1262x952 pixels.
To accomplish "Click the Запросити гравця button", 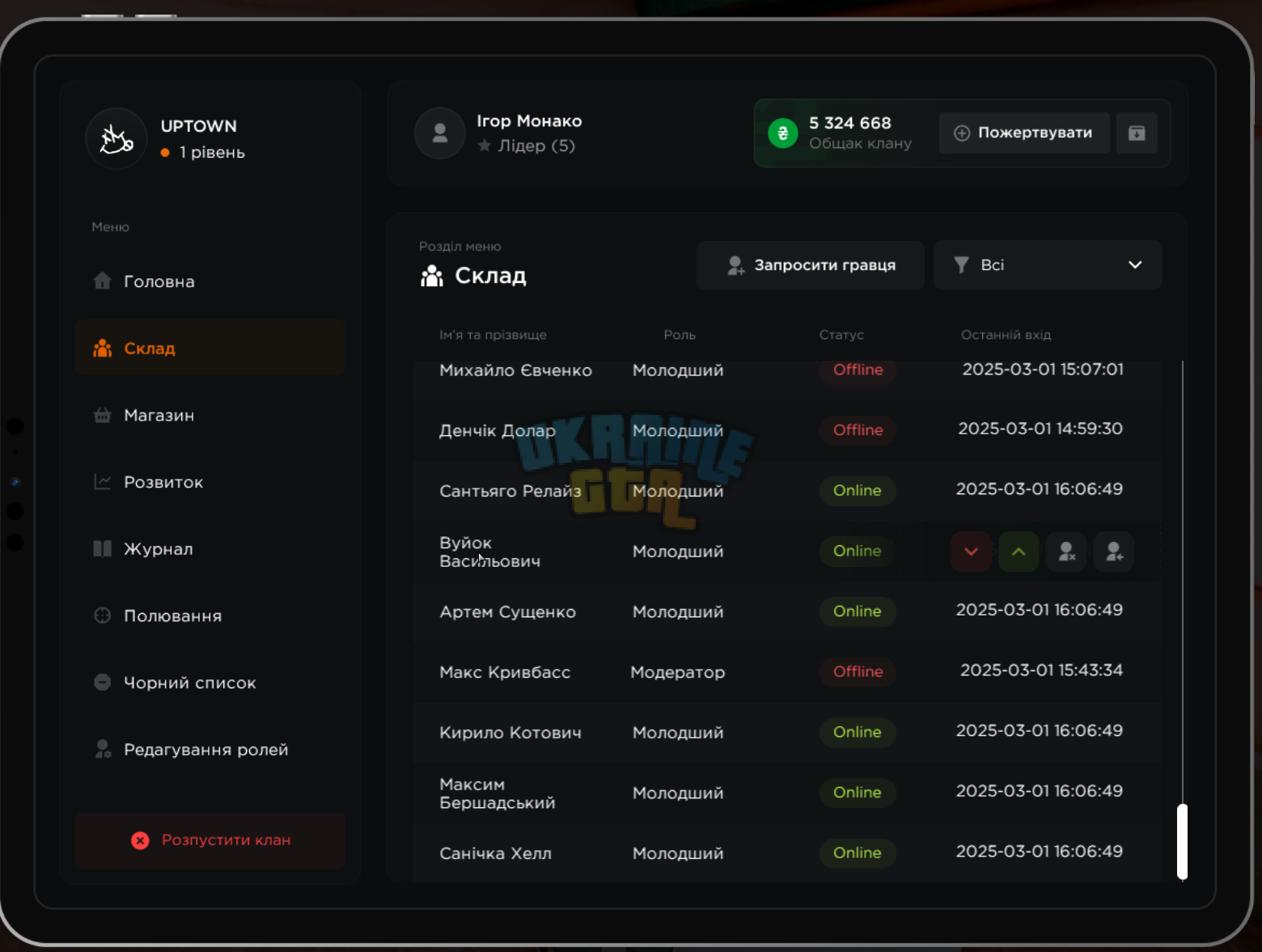I will coord(811,264).
